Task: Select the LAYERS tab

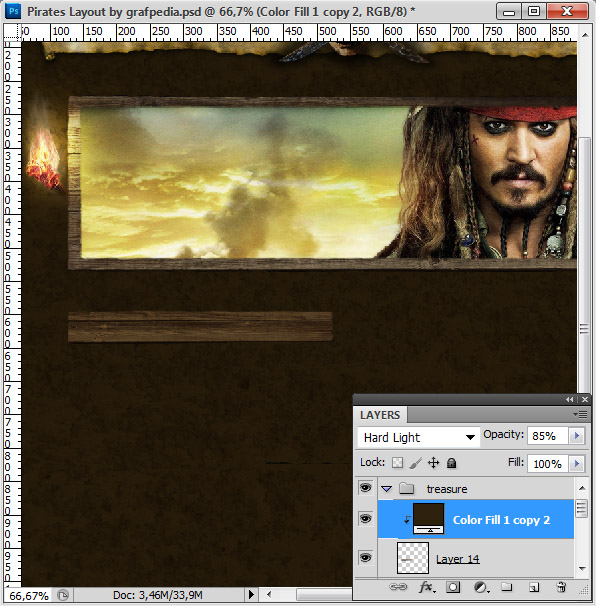Action: (x=380, y=415)
